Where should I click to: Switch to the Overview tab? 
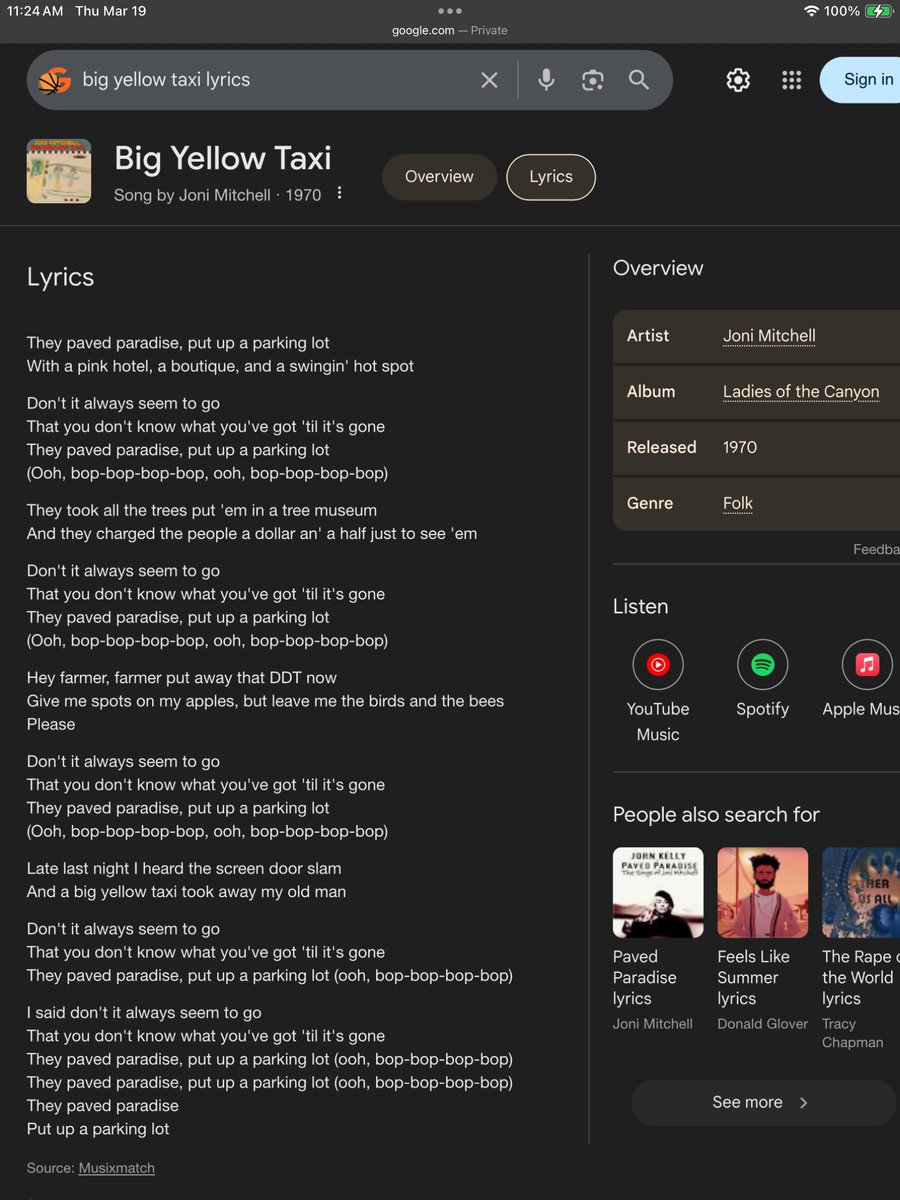(439, 177)
